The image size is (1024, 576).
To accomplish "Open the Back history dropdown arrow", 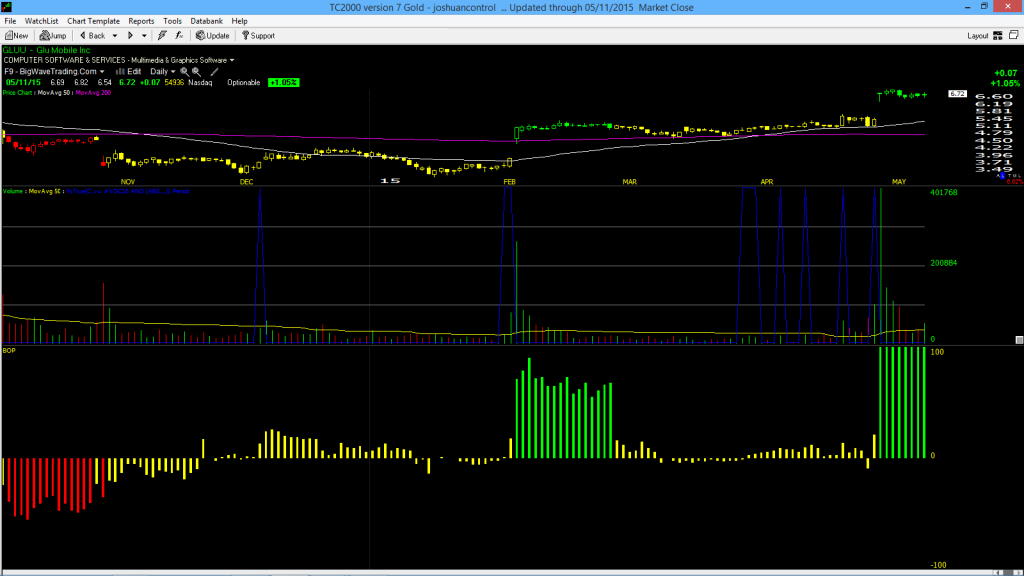I will click(x=115, y=36).
